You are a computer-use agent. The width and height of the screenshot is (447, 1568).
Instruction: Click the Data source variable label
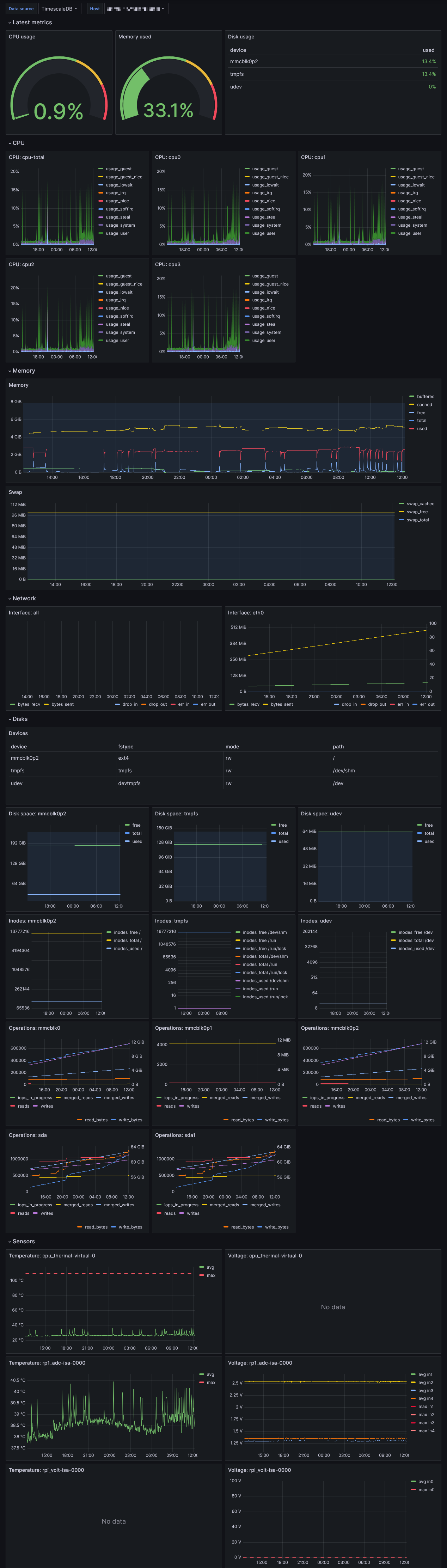point(21,8)
